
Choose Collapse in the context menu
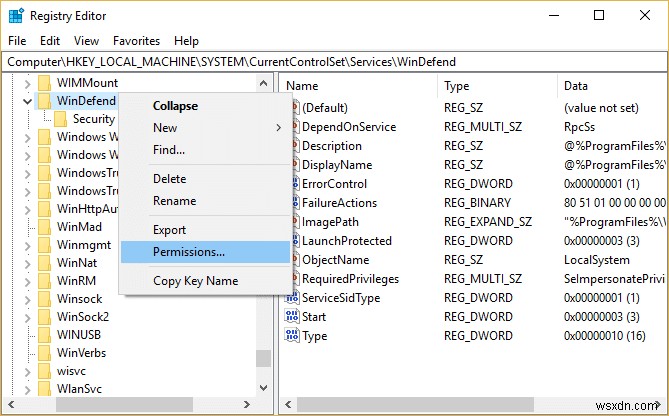tap(205, 106)
